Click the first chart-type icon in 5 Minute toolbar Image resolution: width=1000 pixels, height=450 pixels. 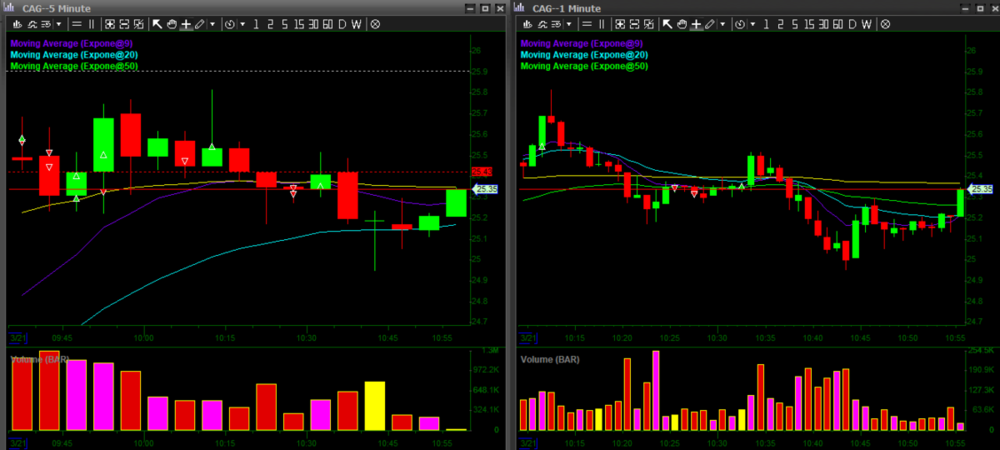pos(18,23)
